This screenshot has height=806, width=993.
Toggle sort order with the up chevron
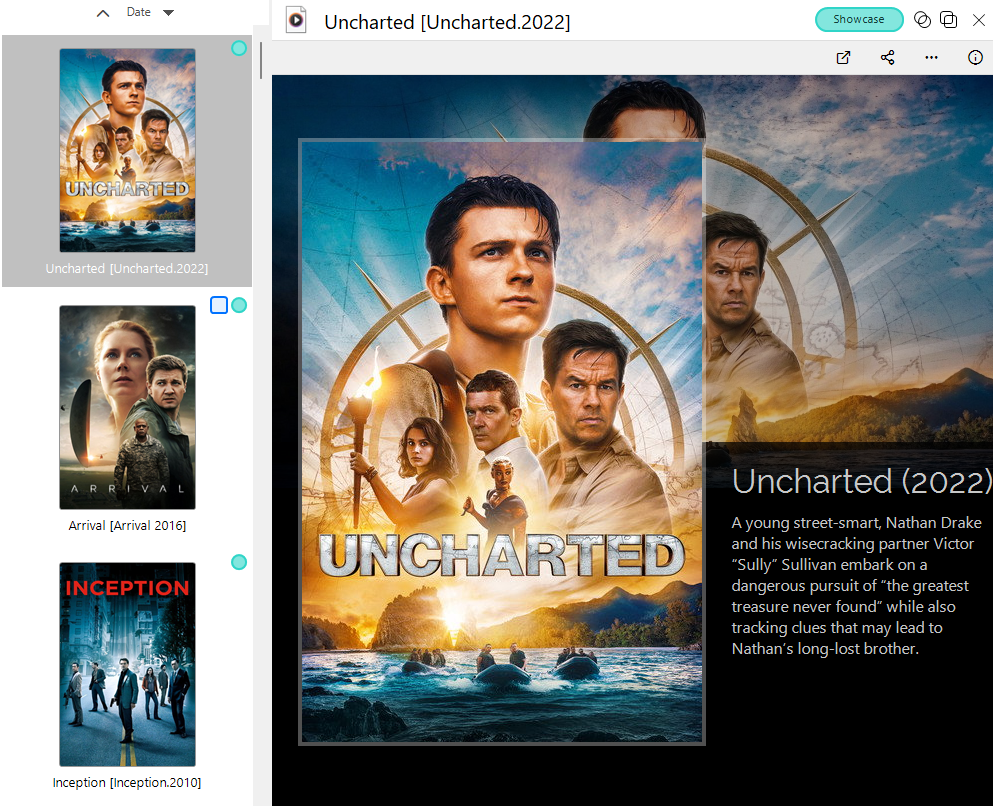[103, 13]
